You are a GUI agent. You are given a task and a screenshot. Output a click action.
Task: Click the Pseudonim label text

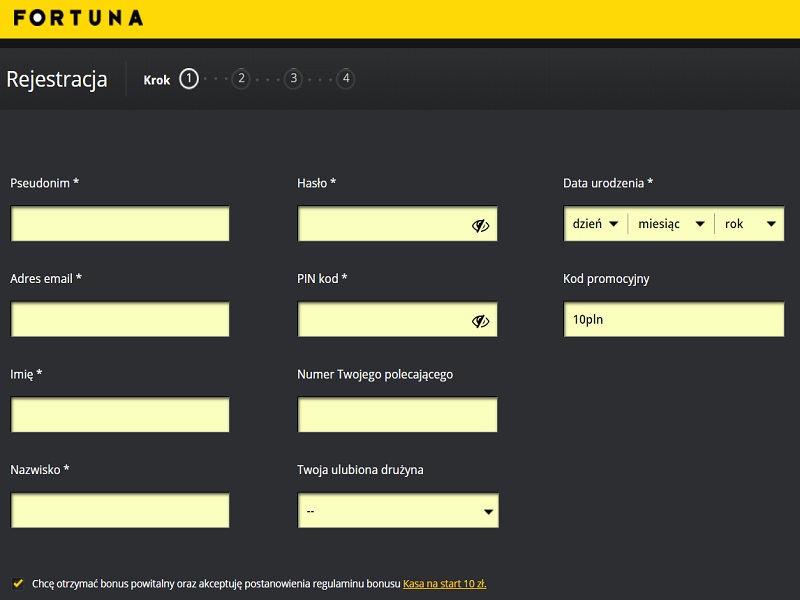point(44,183)
